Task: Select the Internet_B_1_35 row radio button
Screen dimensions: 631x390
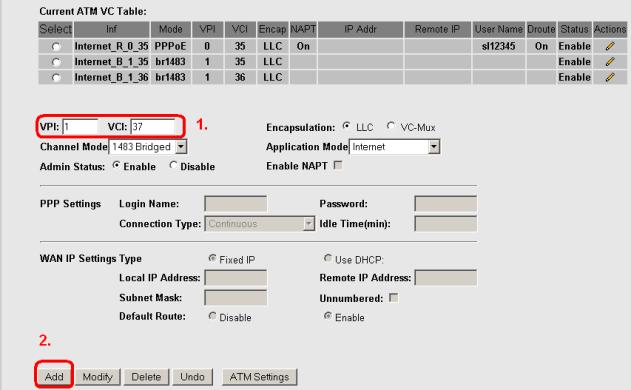Action: [56, 62]
